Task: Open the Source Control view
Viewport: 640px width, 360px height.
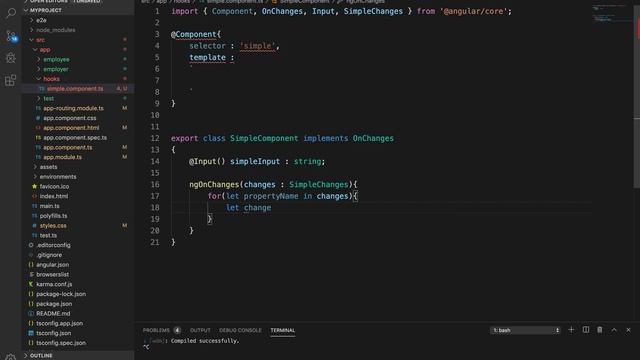Action: (11, 36)
